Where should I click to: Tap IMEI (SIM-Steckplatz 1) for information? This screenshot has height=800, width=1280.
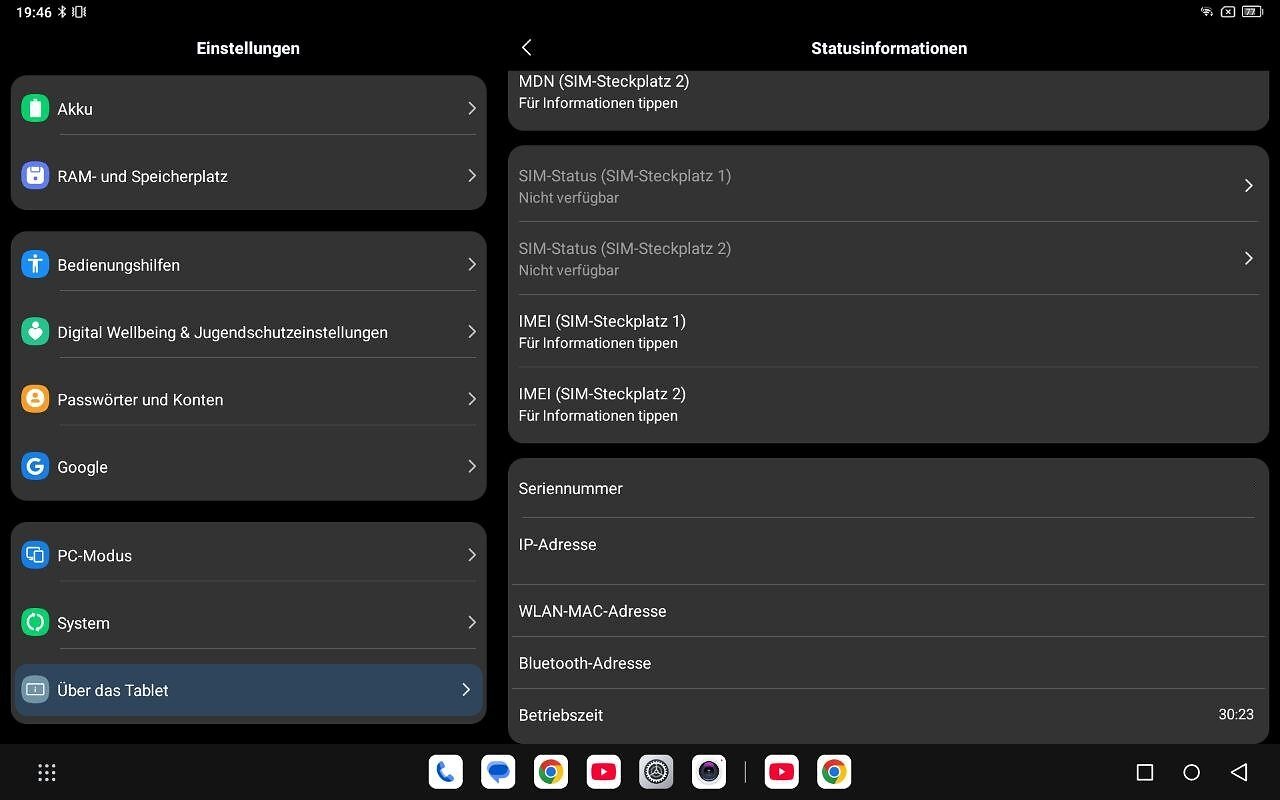click(x=888, y=331)
